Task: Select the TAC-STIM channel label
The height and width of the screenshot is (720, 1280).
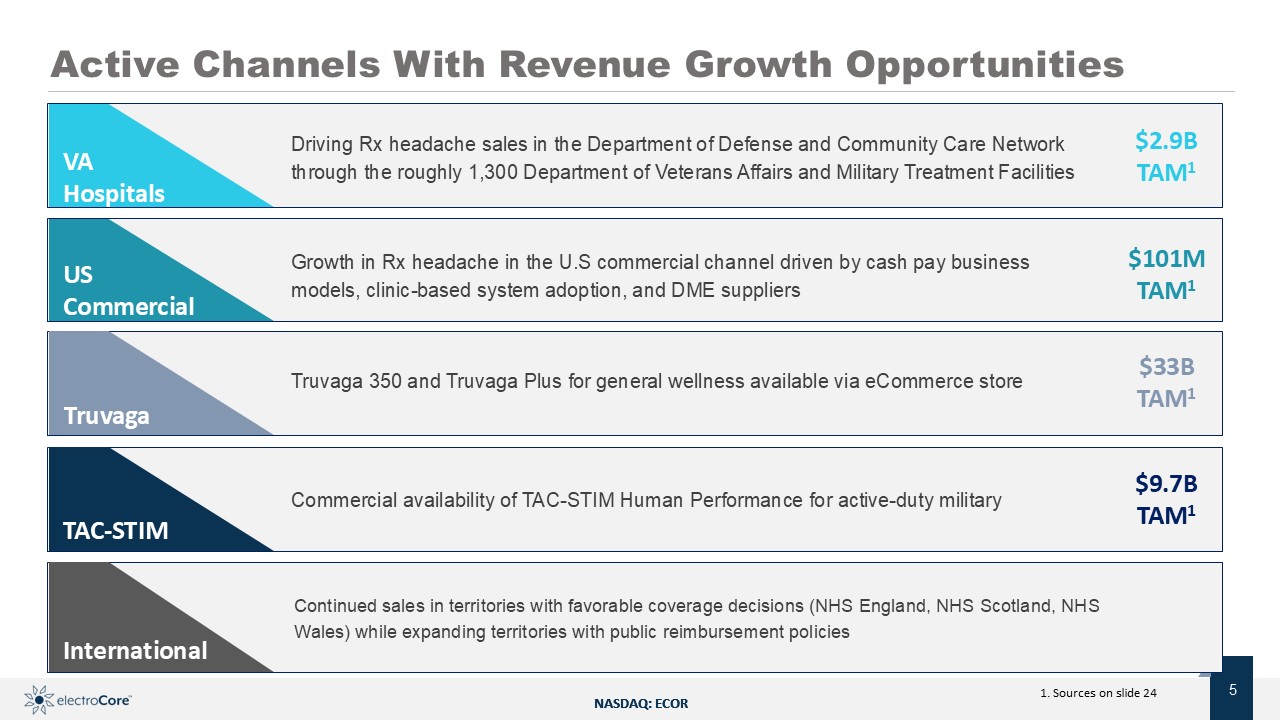Action: point(115,530)
